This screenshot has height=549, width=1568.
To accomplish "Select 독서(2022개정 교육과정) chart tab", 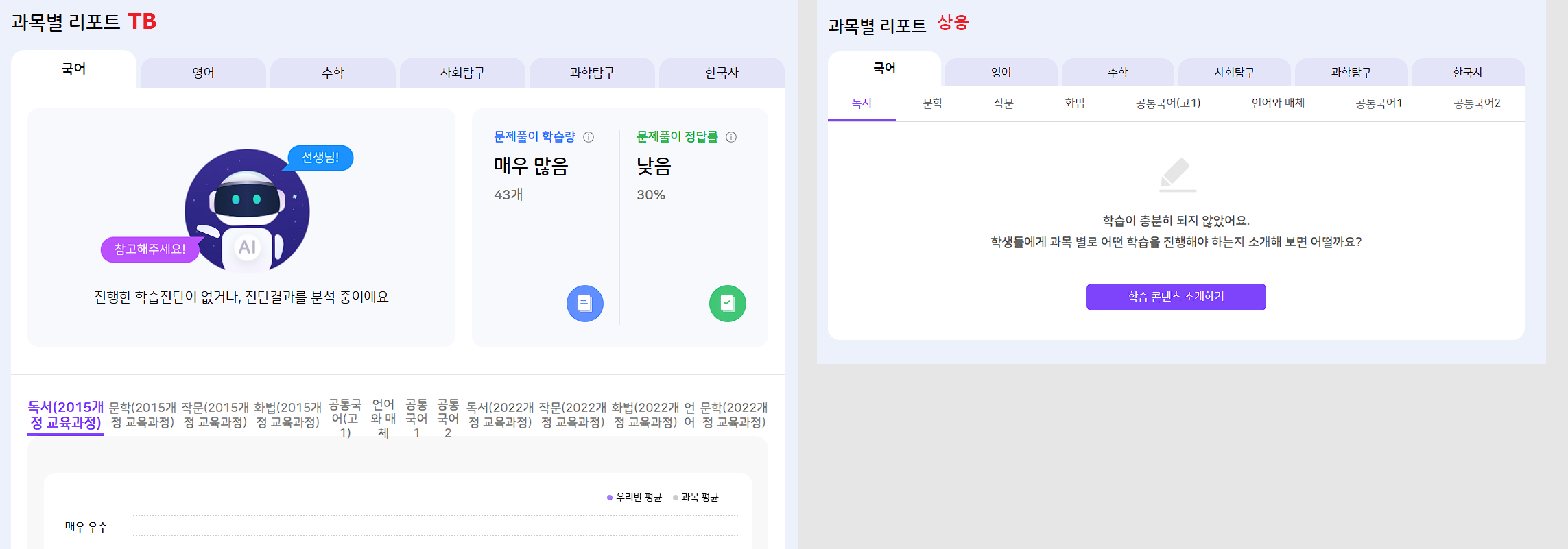I will point(500,415).
